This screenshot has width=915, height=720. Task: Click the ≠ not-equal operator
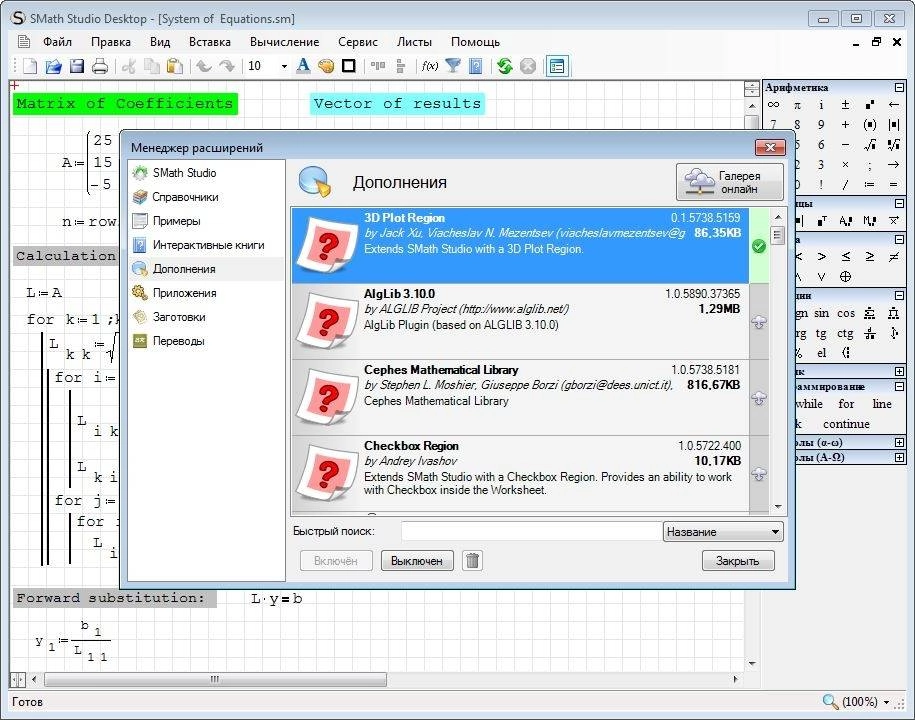(x=893, y=257)
